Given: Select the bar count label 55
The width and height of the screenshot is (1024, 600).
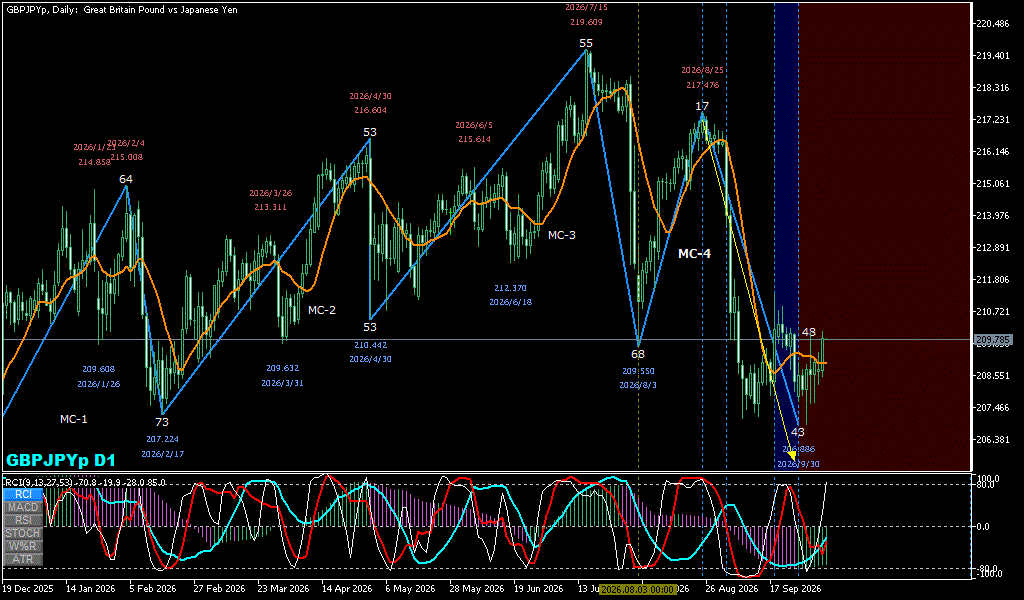Looking at the screenshot, I should [x=586, y=44].
